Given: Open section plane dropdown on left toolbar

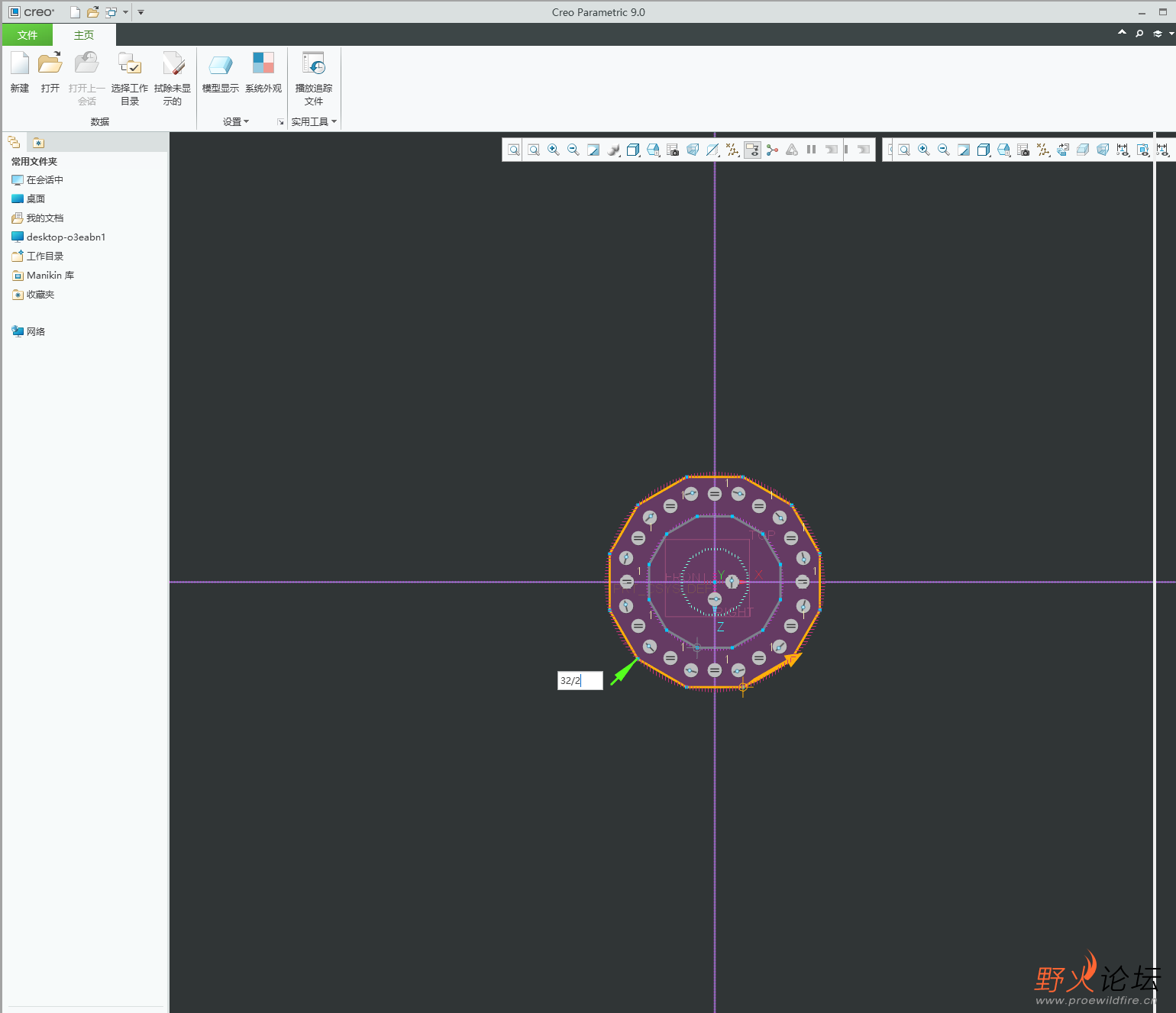Looking at the screenshot, I should point(712,150).
